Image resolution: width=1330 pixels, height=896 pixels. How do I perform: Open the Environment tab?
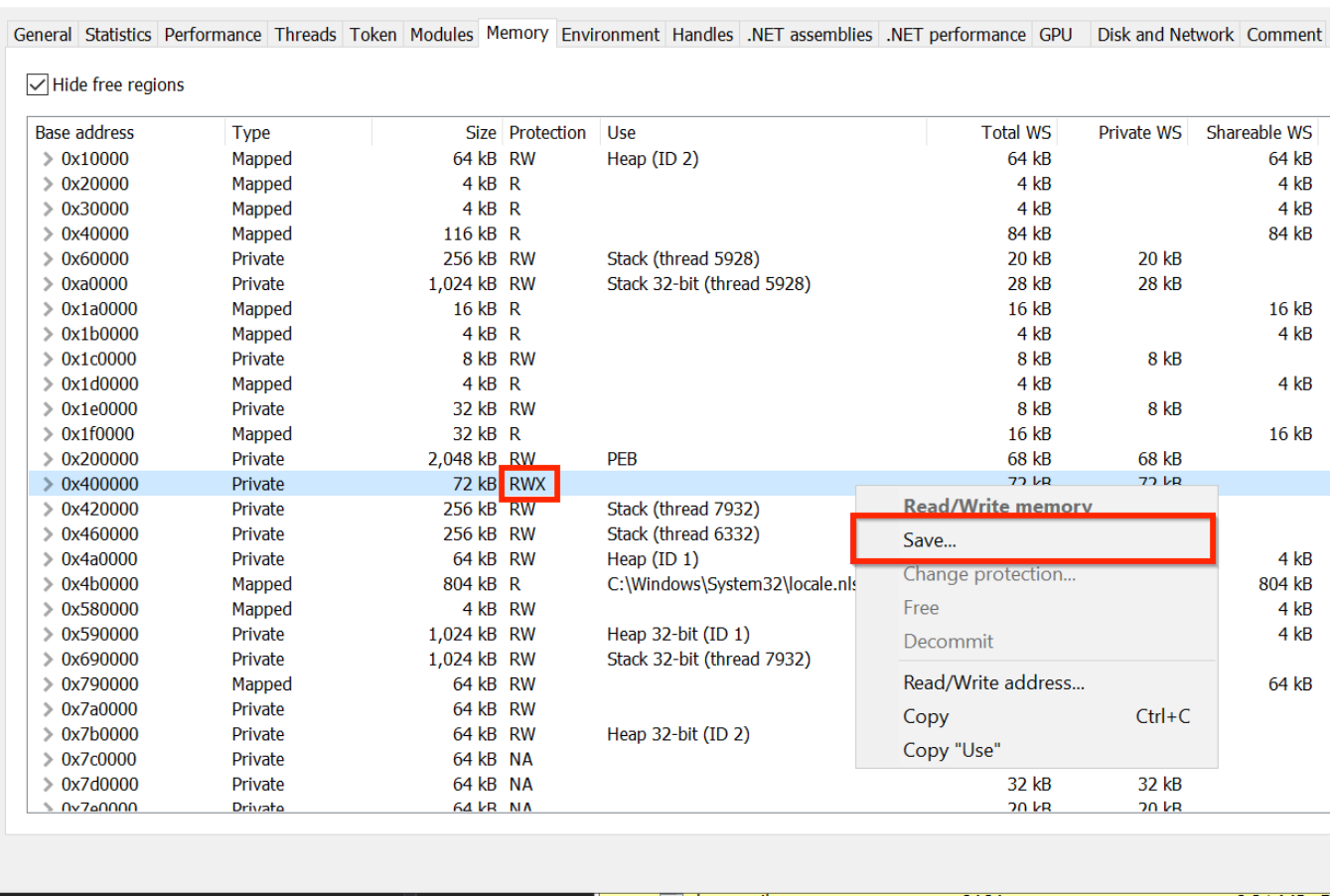point(610,35)
